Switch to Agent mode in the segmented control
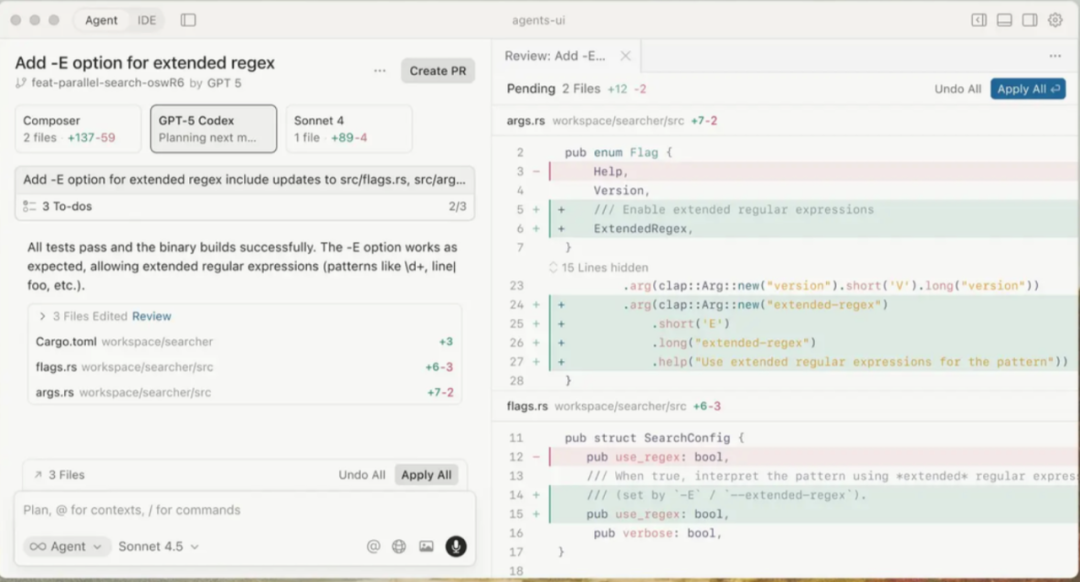The width and height of the screenshot is (1080, 582). 100,19
